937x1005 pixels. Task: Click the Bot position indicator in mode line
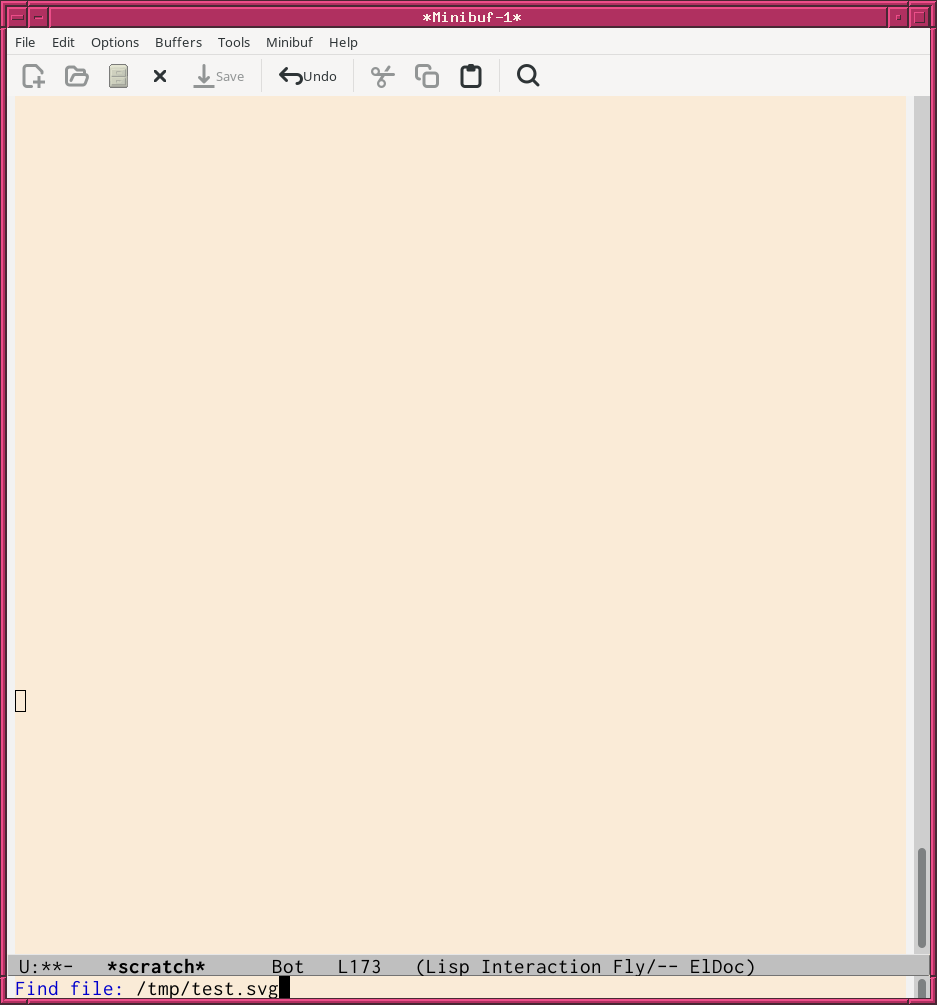pyautogui.click(x=287, y=967)
